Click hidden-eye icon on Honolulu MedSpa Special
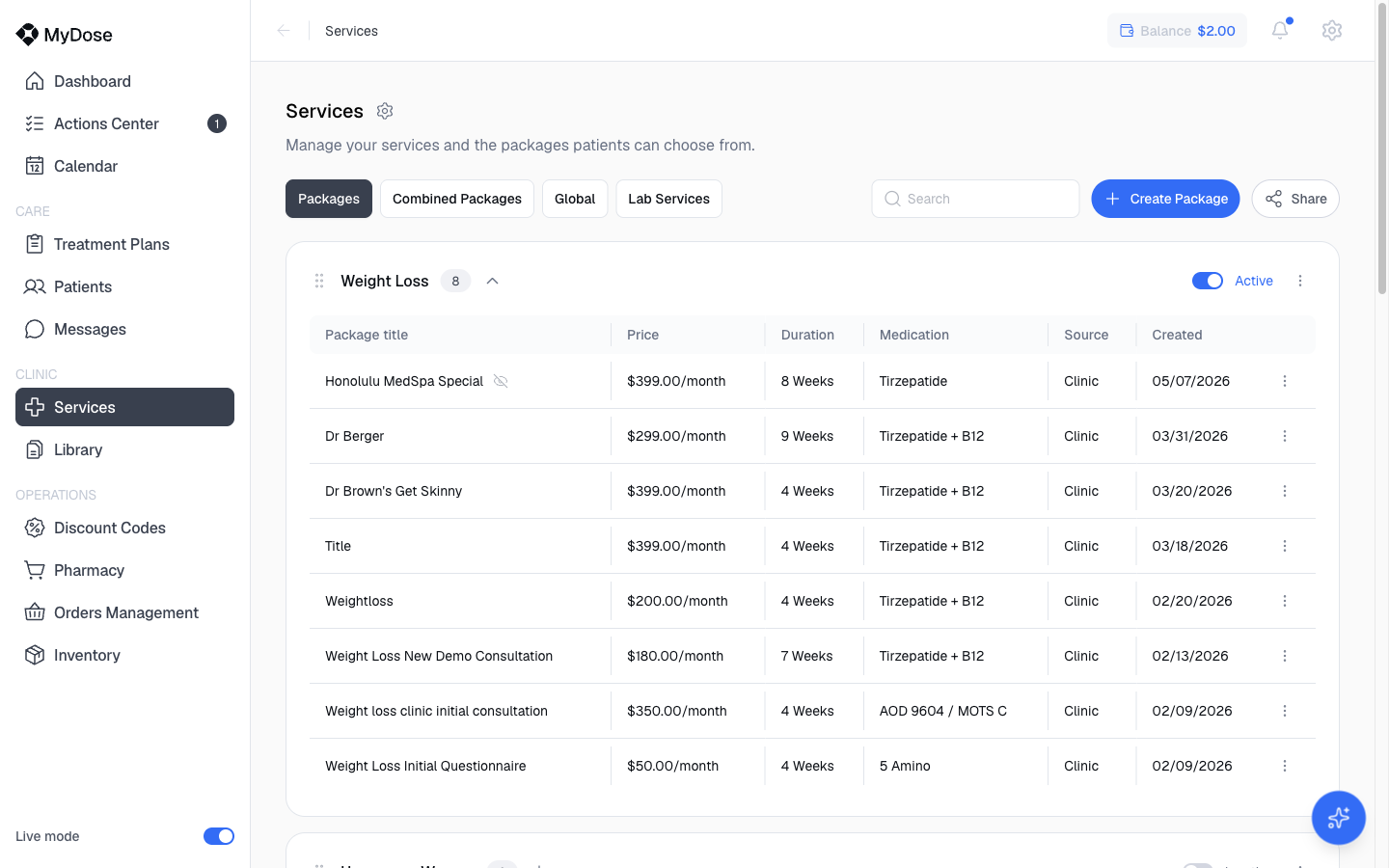1389x868 pixels. click(501, 381)
